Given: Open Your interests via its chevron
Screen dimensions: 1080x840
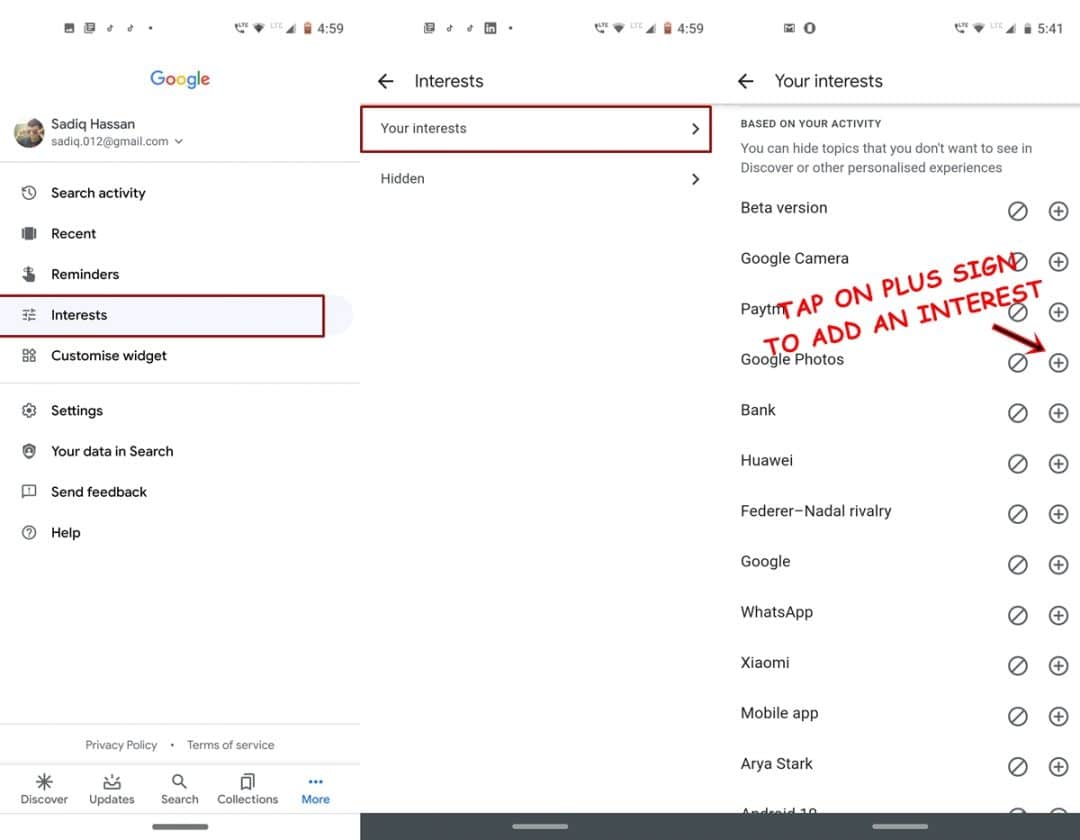Looking at the screenshot, I should coord(695,129).
